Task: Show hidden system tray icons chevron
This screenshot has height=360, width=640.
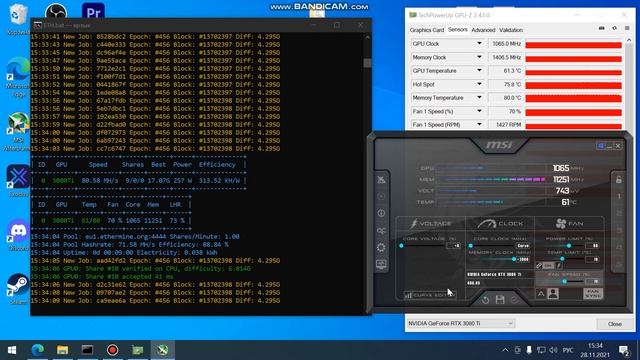Action: click(505, 350)
